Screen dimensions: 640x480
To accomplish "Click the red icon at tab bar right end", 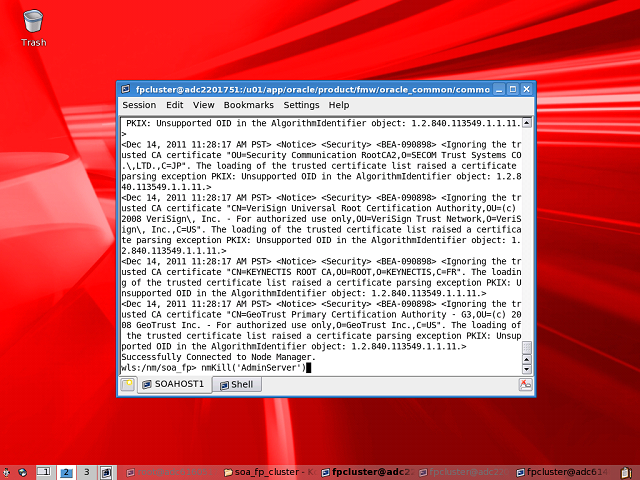I will click(x=525, y=384).
